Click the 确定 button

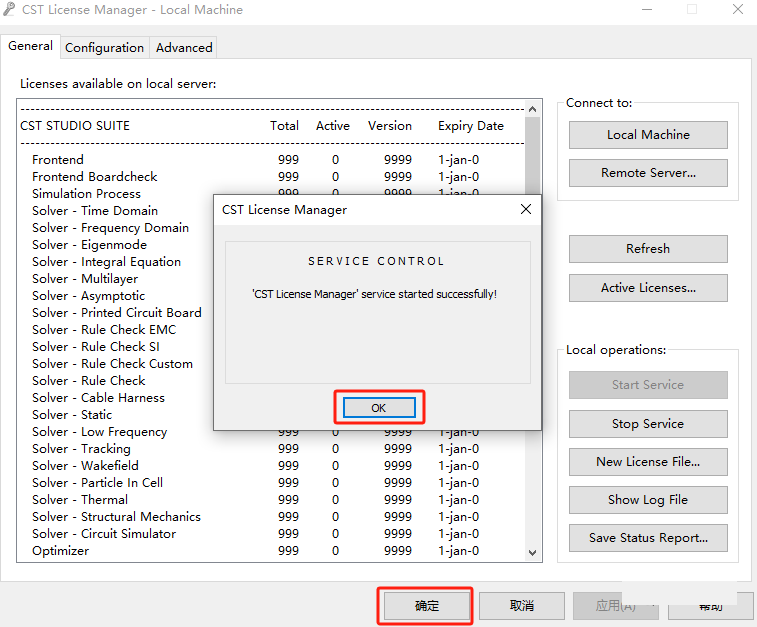(x=427, y=606)
